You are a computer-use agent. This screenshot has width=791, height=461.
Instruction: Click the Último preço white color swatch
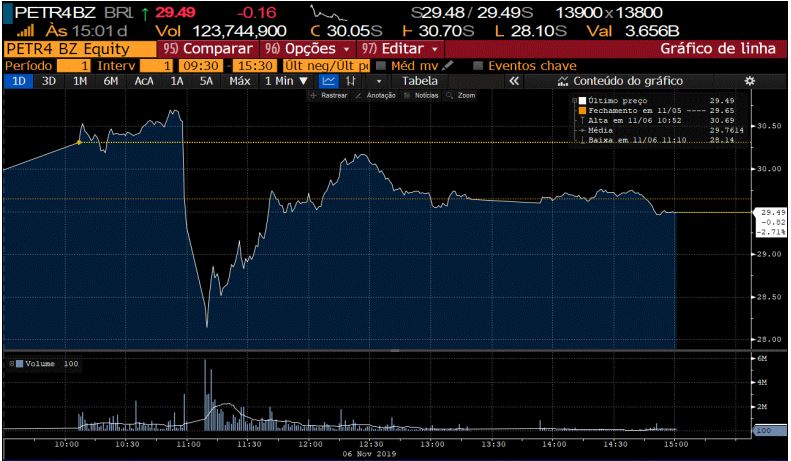[580, 101]
